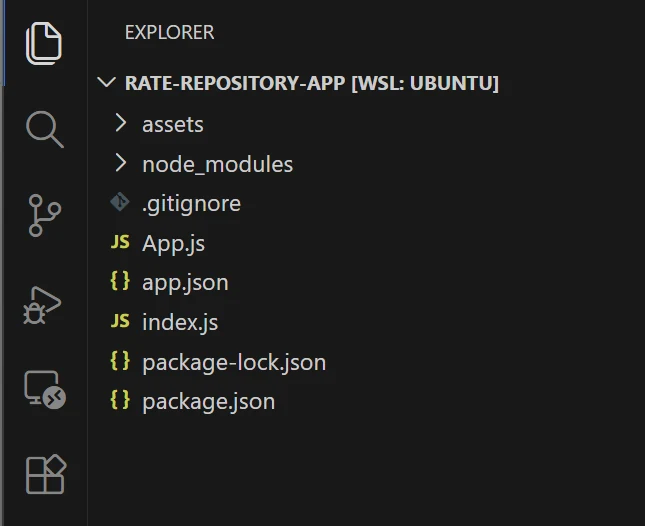Open the package-lock.json file
The image size is (645, 526).
234,363
